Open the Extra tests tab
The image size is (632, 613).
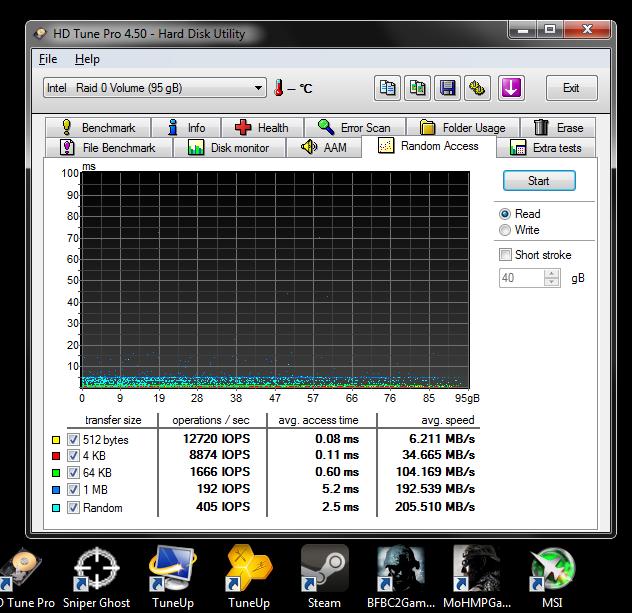point(547,148)
